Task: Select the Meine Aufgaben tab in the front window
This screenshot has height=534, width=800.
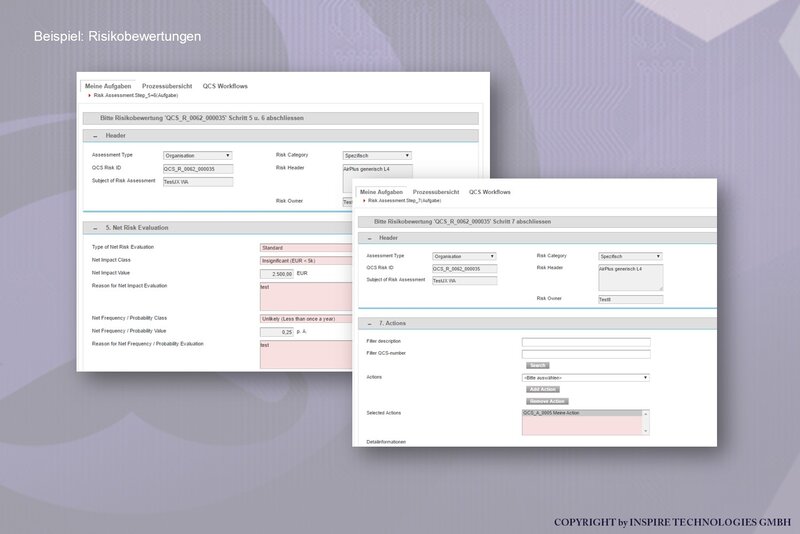Action: (x=381, y=192)
